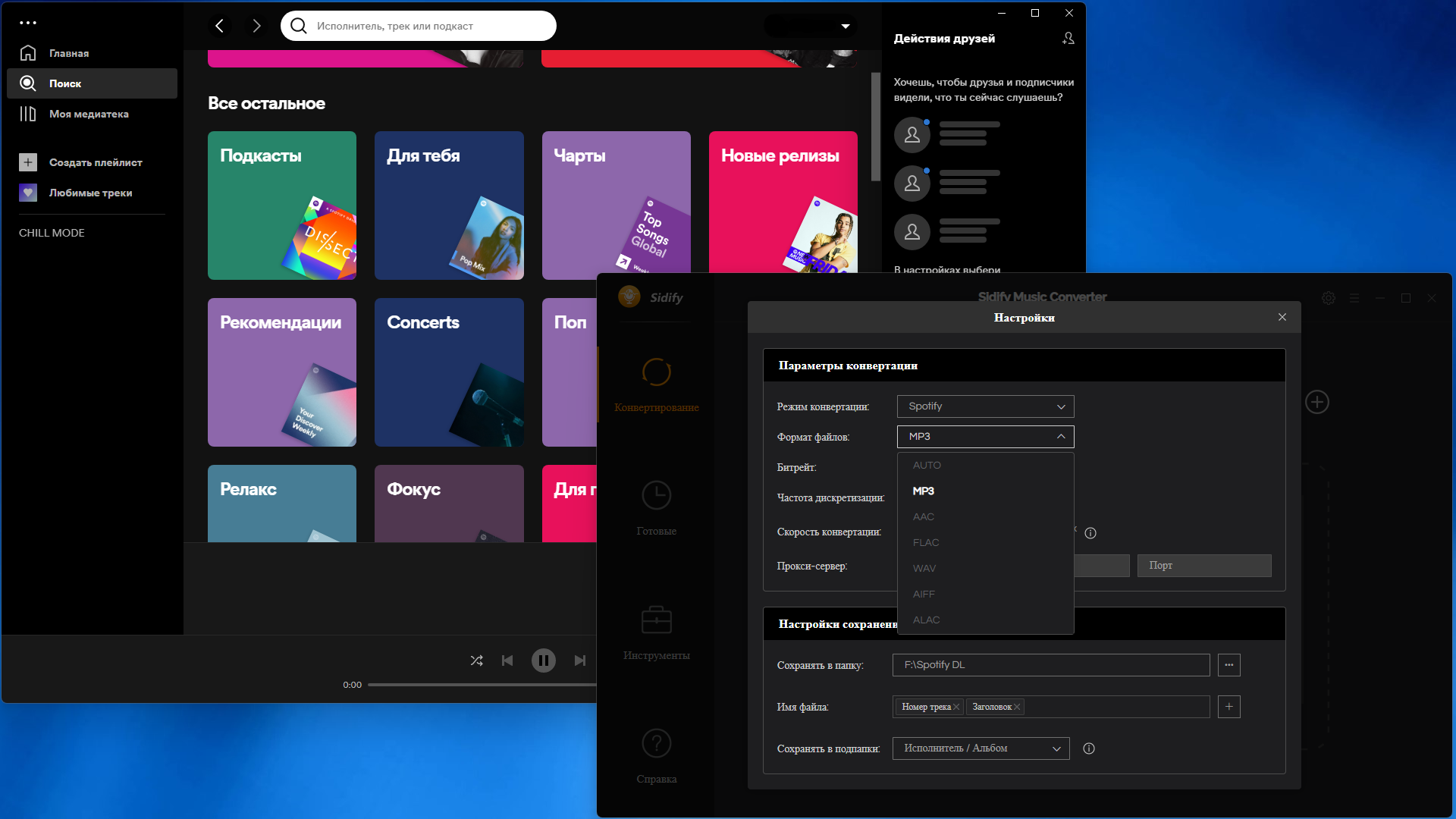Open Любимые треки heart icon
Screen dimensions: 1456x819
coord(28,193)
